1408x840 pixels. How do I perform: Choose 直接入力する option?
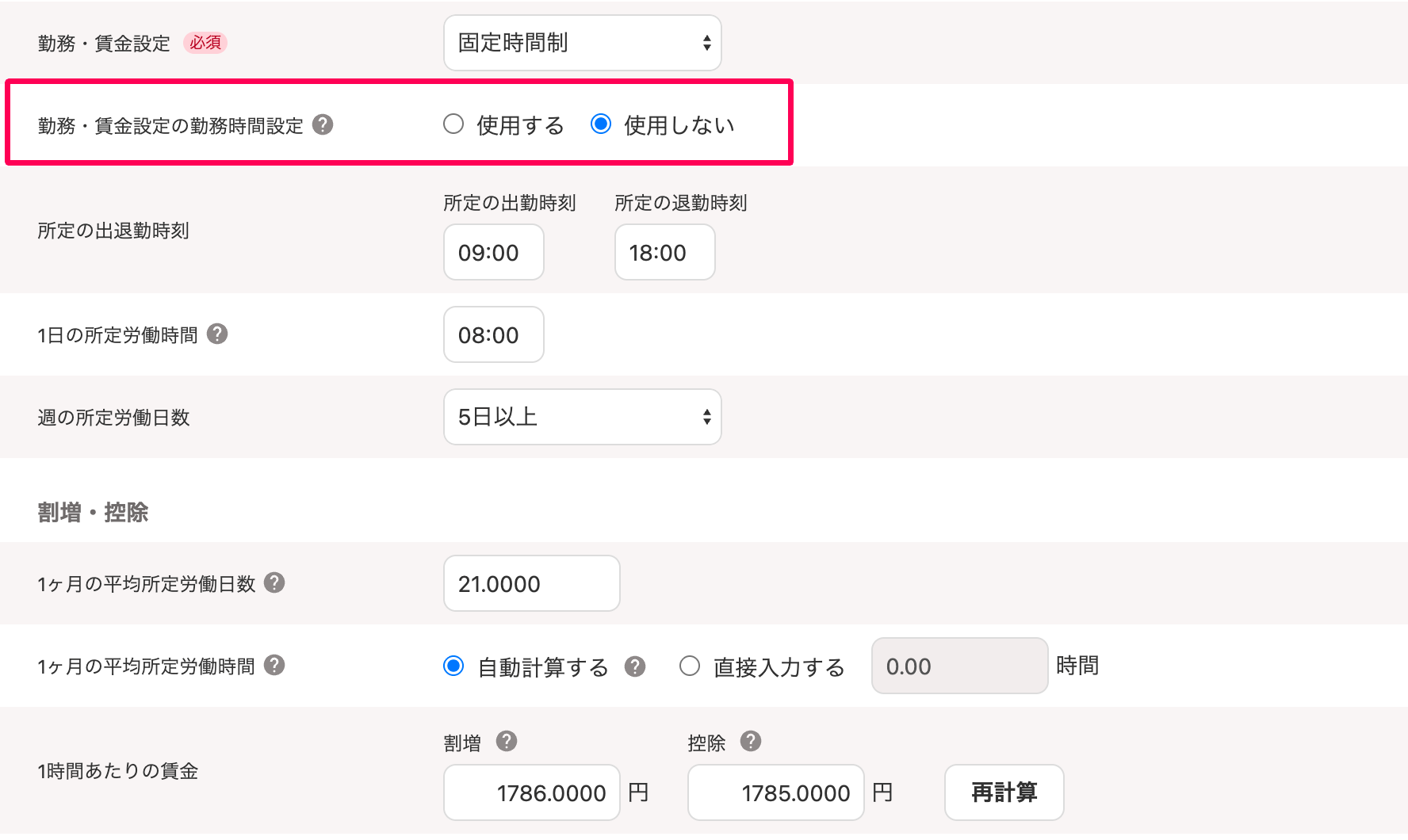[690, 666]
